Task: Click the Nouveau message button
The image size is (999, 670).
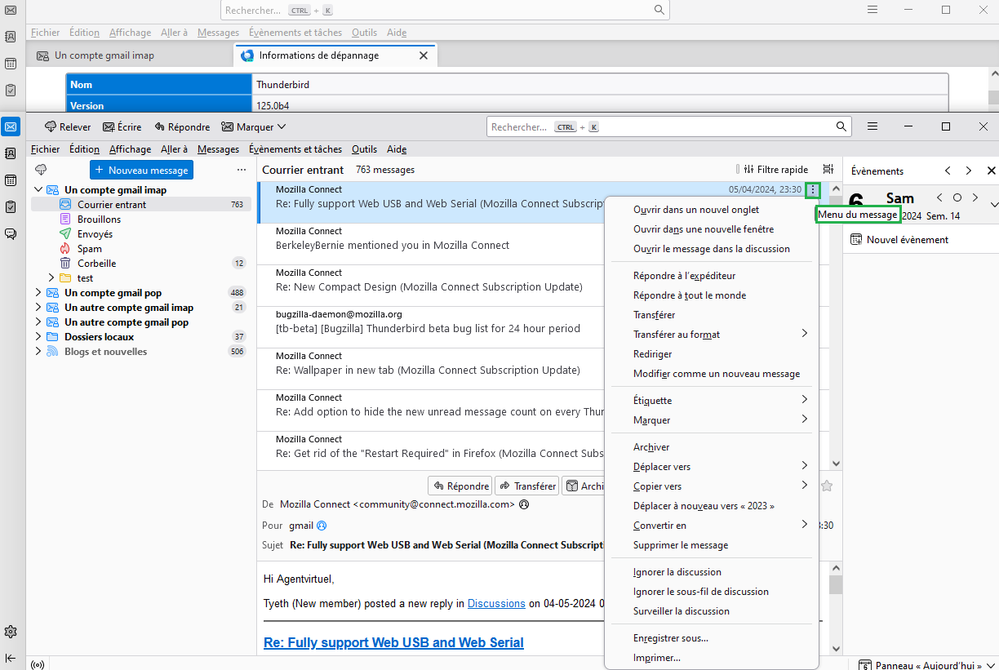Action: point(141,170)
